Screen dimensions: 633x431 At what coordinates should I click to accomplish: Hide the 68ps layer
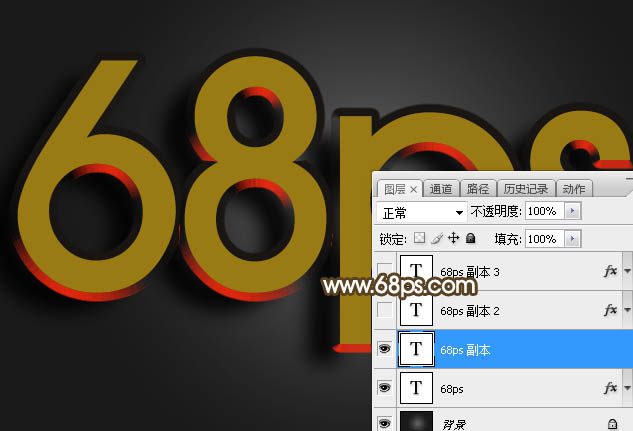click(384, 387)
